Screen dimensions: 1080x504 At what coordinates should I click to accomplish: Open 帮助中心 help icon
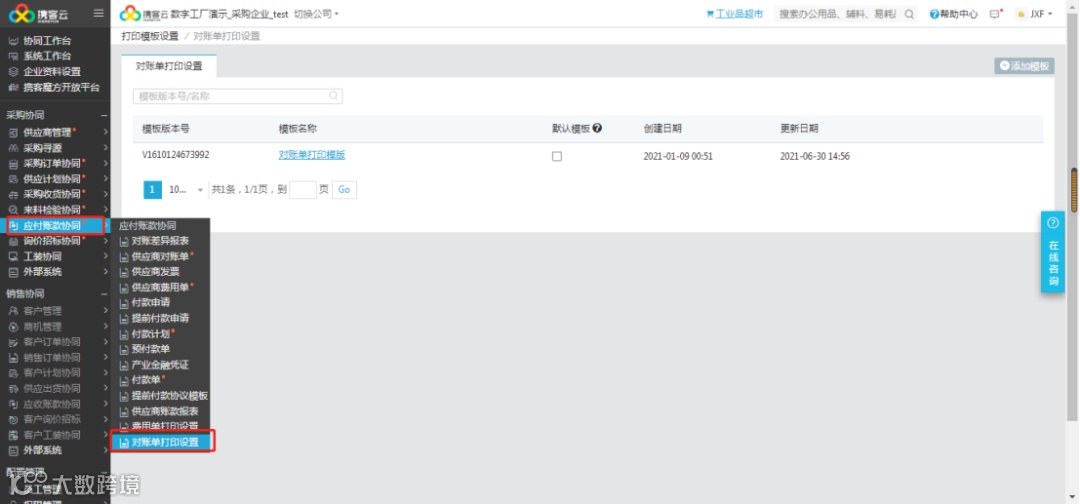click(934, 14)
